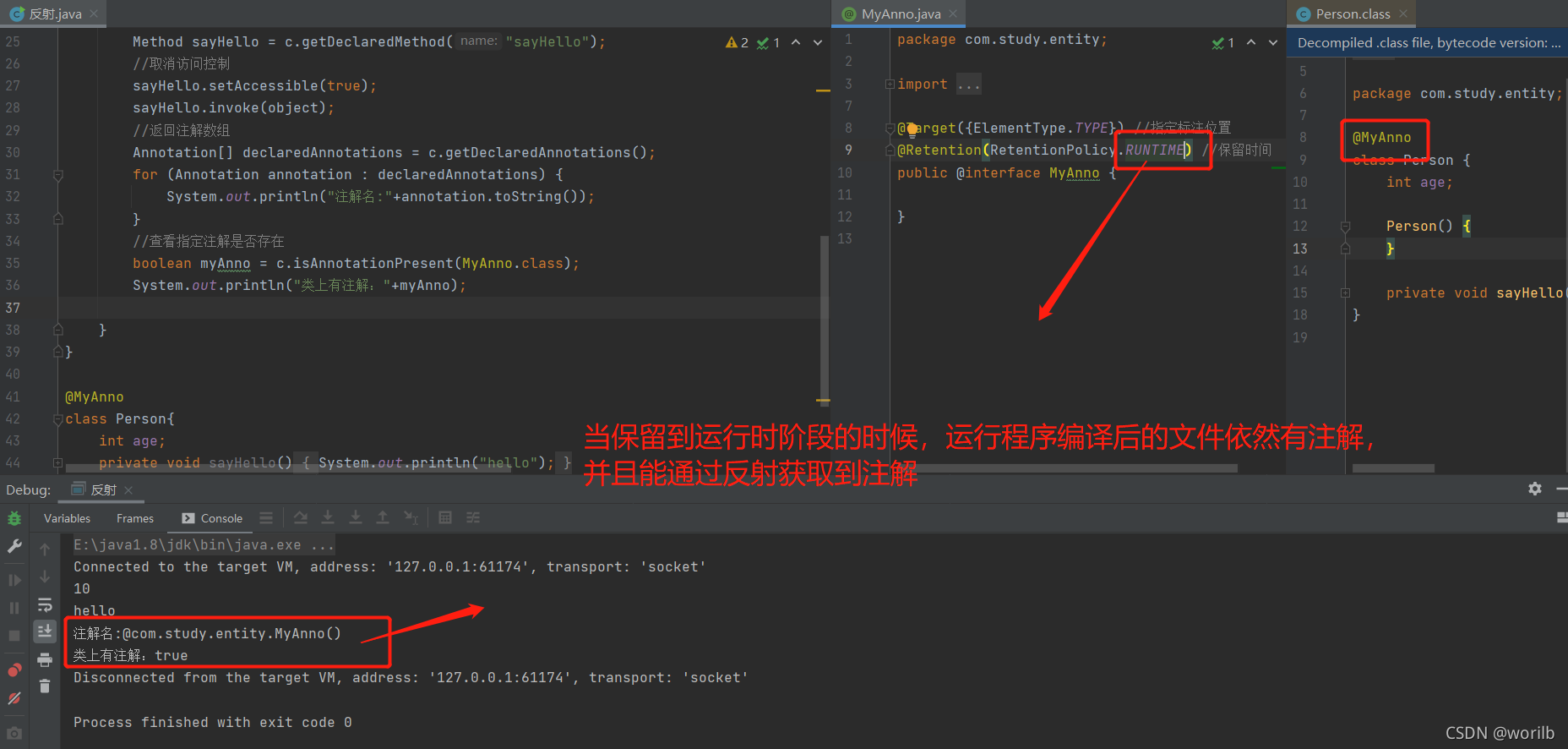1568x749 pixels.
Task: Click the warning count indicator in 反射.java
Action: point(737,42)
